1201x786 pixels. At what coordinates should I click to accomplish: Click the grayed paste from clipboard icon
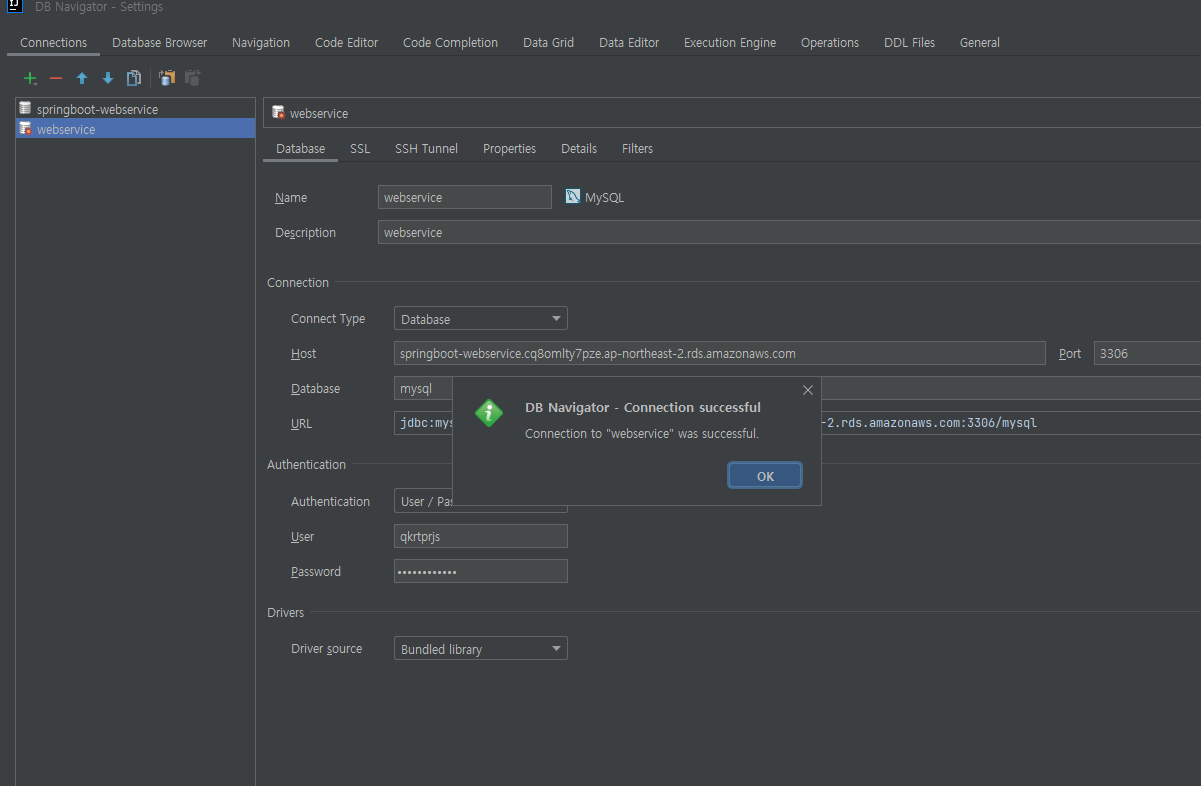click(x=193, y=78)
